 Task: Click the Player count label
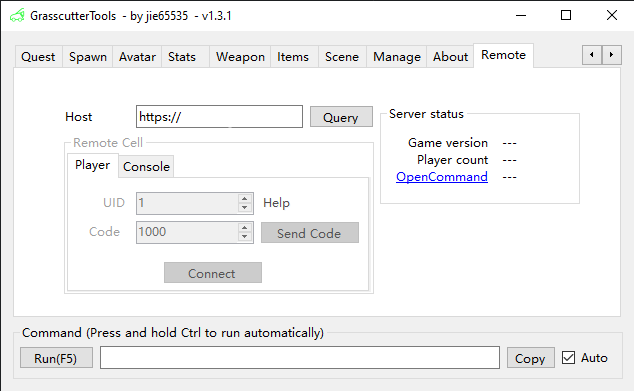click(452, 160)
